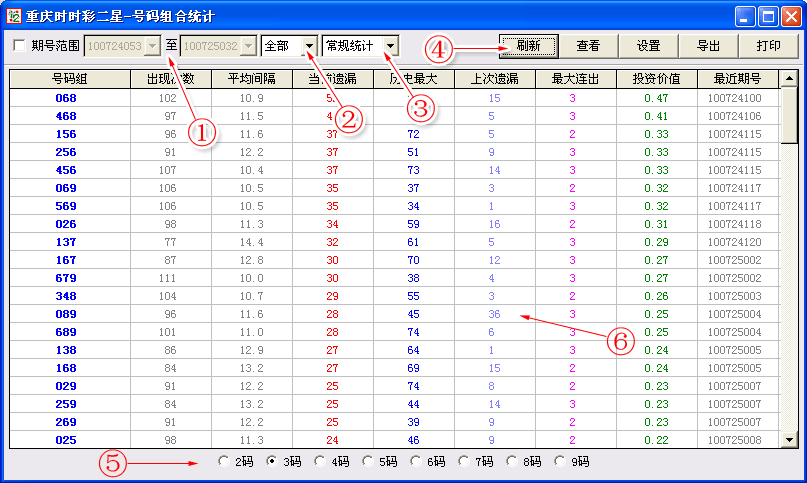
Task: Click 最近期号 value 100724118
Action: pos(734,224)
